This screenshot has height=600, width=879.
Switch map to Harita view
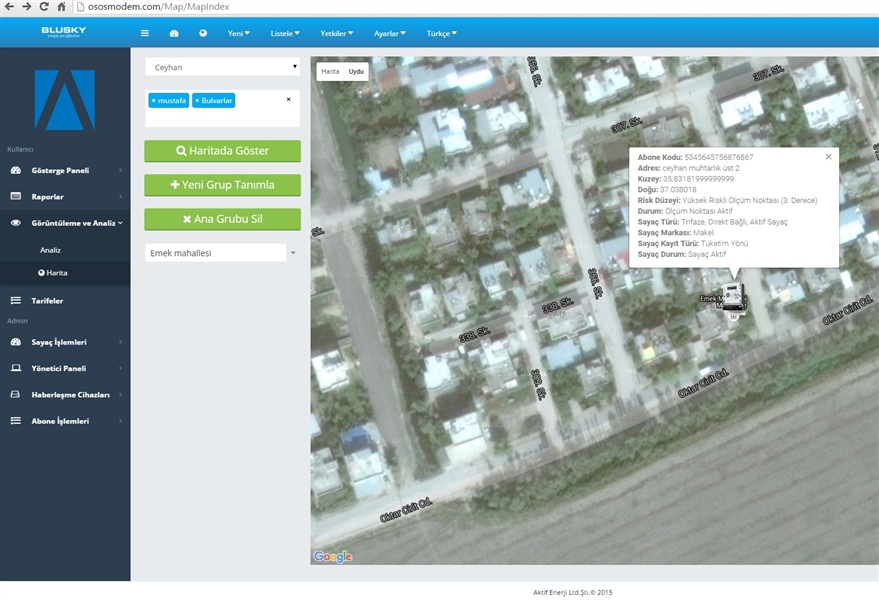tap(330, 71)
